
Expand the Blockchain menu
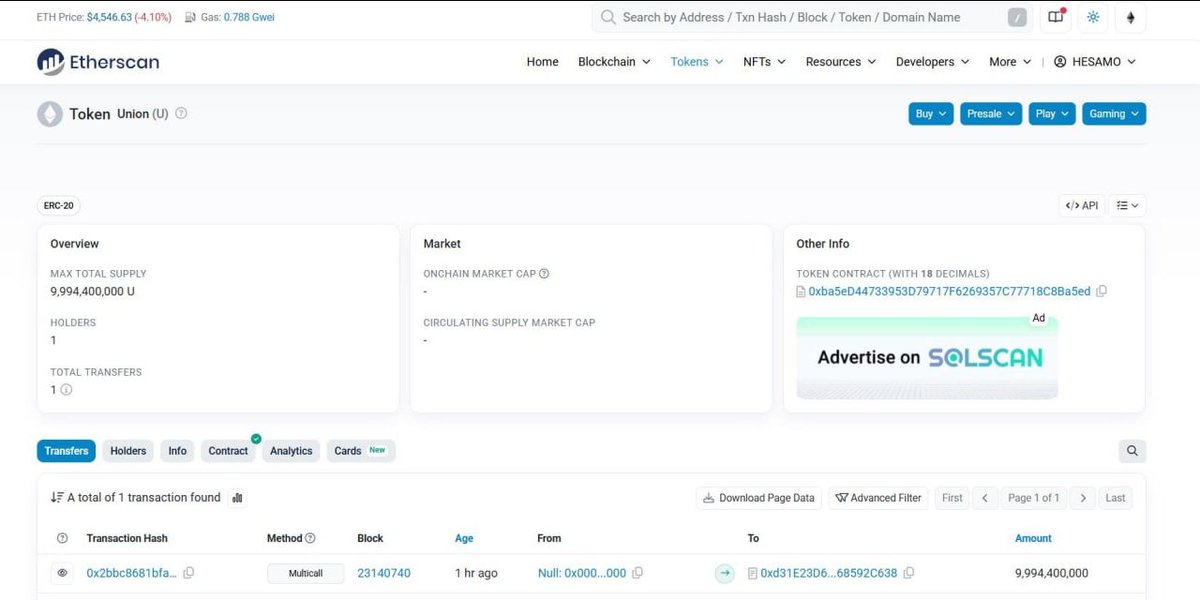(614, 62)
